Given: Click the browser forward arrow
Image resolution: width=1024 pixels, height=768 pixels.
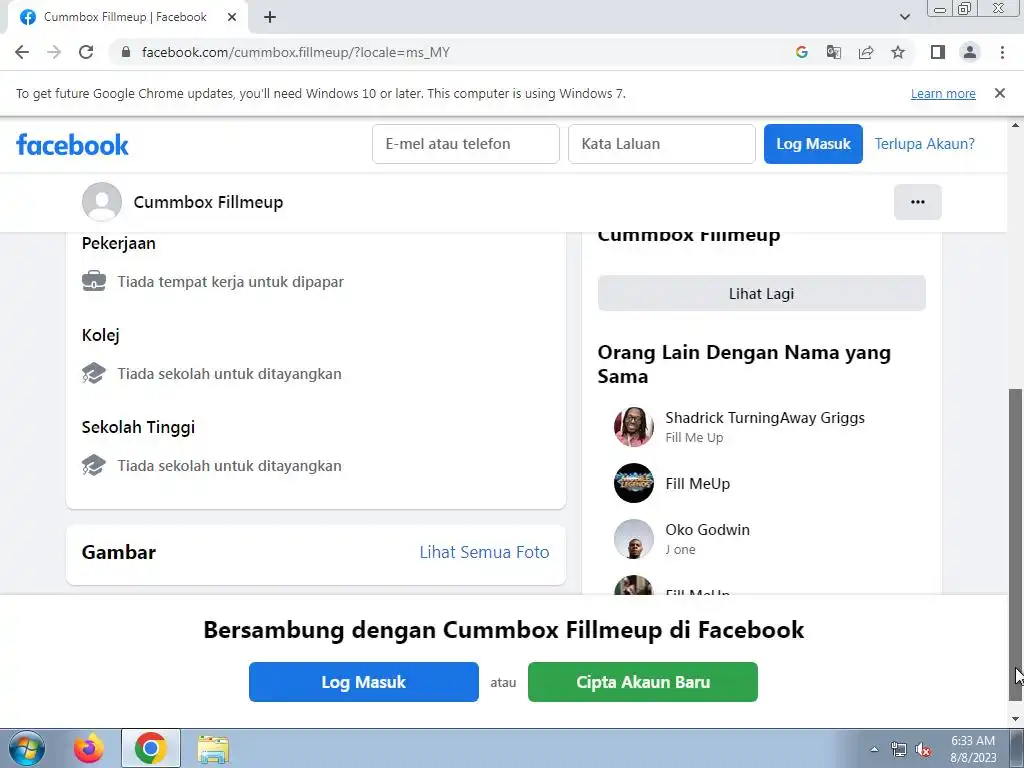Looking at the screenshot, I should point(54,52).
